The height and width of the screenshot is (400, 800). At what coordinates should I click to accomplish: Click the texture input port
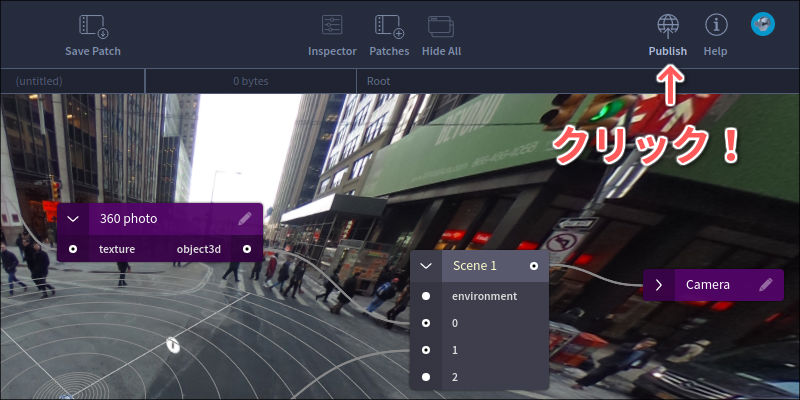click(x=73, y=249)
